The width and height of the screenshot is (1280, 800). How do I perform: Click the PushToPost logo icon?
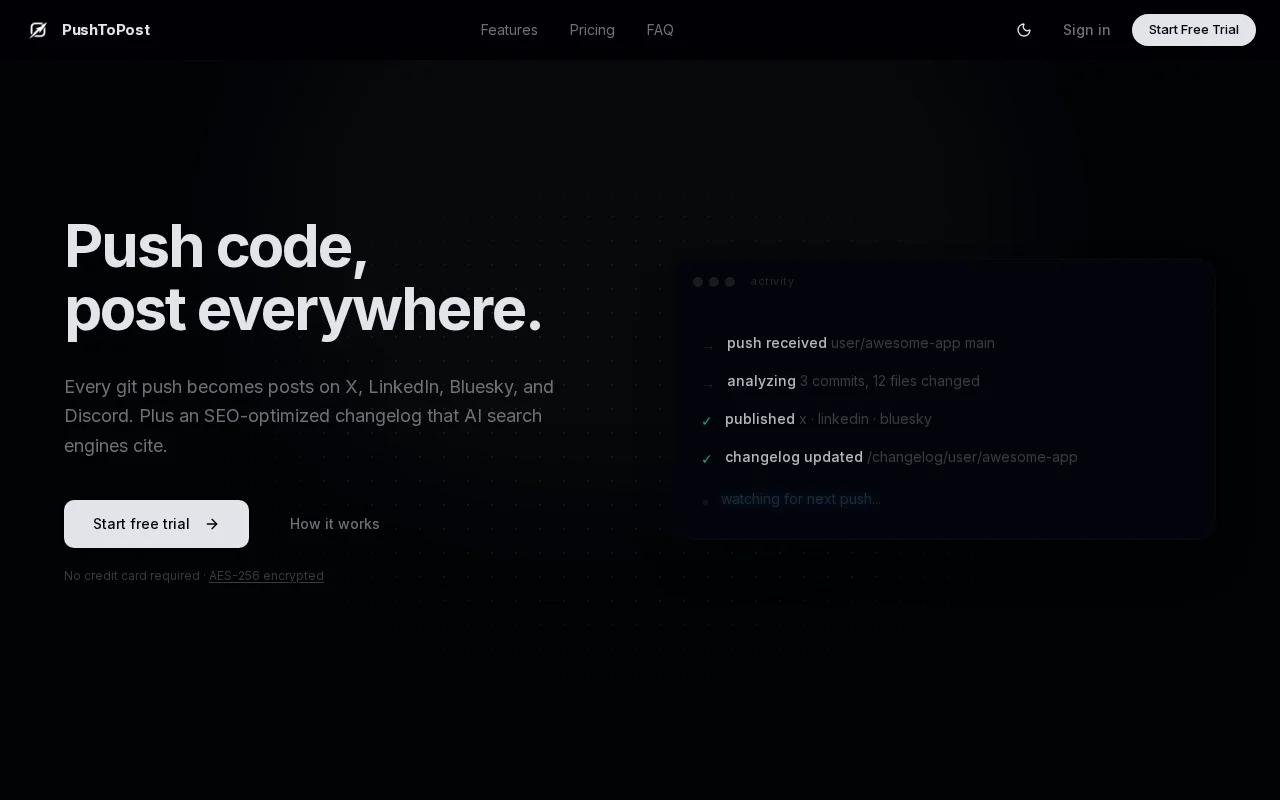pyautogui.click(x=38, y=30)
